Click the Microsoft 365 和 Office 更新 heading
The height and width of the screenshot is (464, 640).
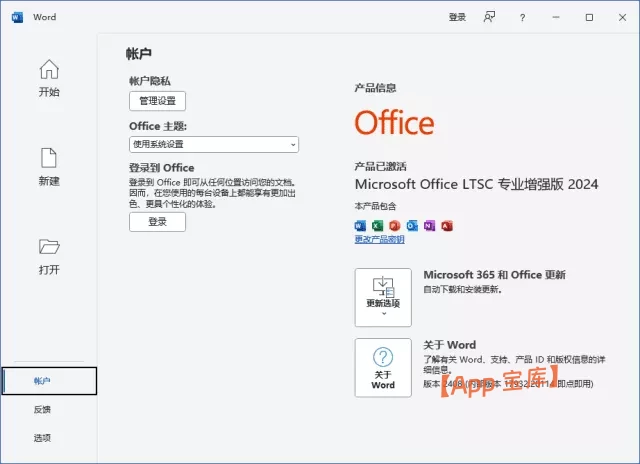[x=494, y=275]
